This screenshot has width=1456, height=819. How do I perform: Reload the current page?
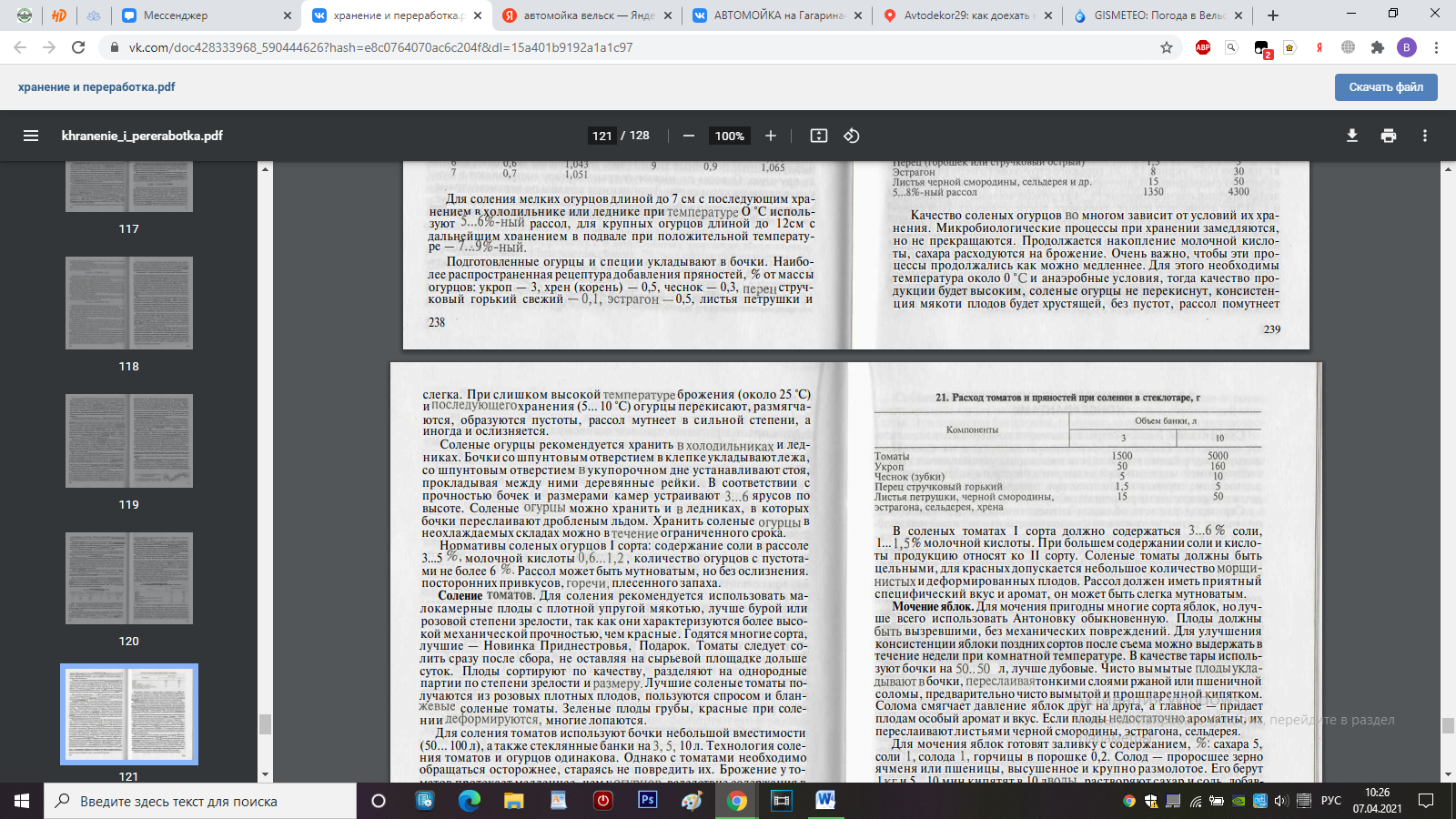click(x=78, y=47)
